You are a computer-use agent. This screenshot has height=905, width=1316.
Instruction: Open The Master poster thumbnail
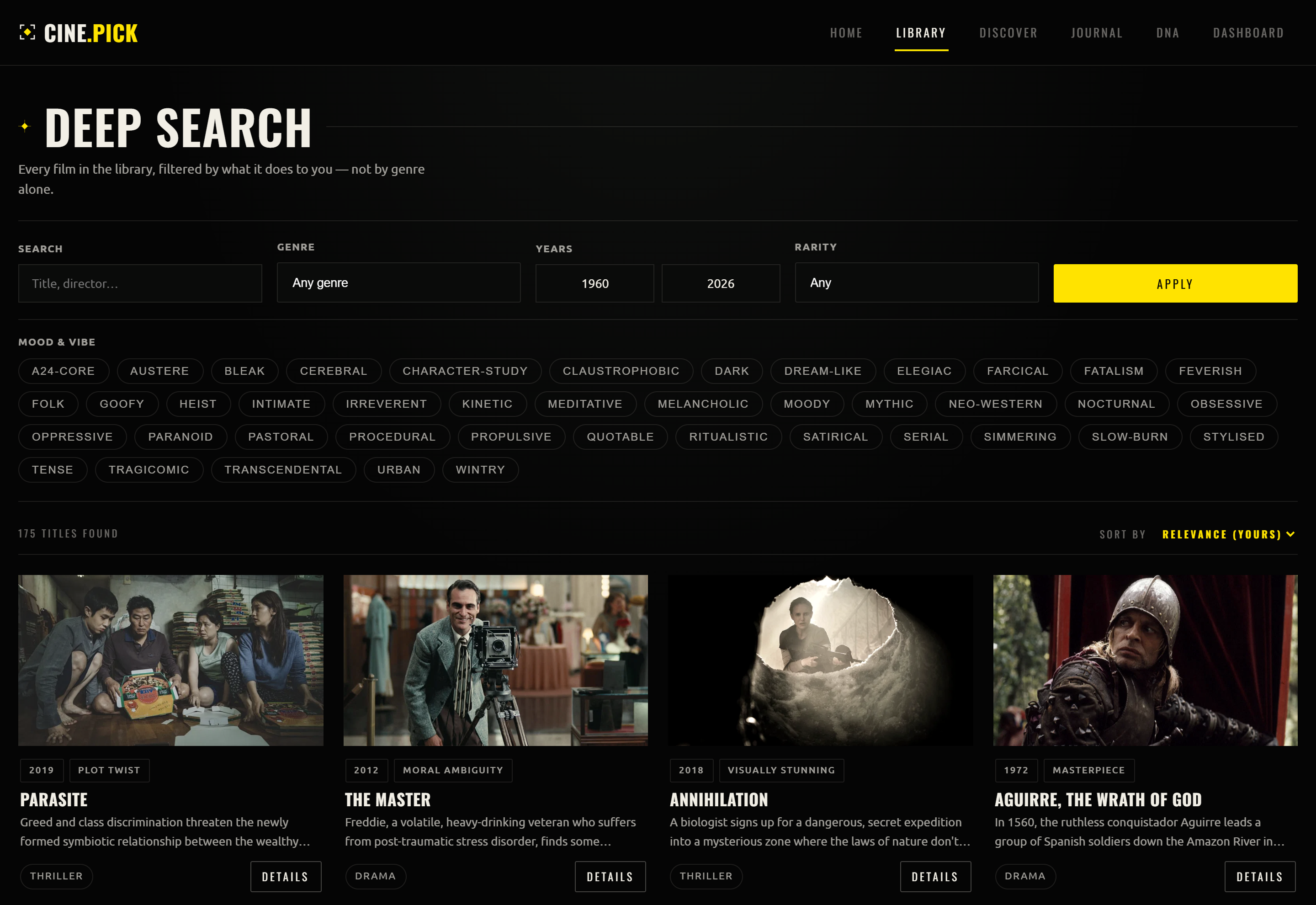pos(495,660)
